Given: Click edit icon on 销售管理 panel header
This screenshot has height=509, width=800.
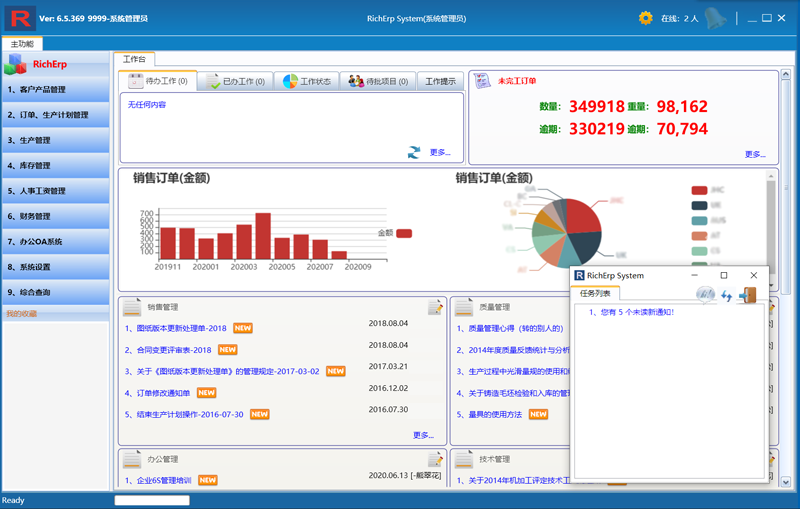Looking at the screenshot, I should click(x=435, y=307).
